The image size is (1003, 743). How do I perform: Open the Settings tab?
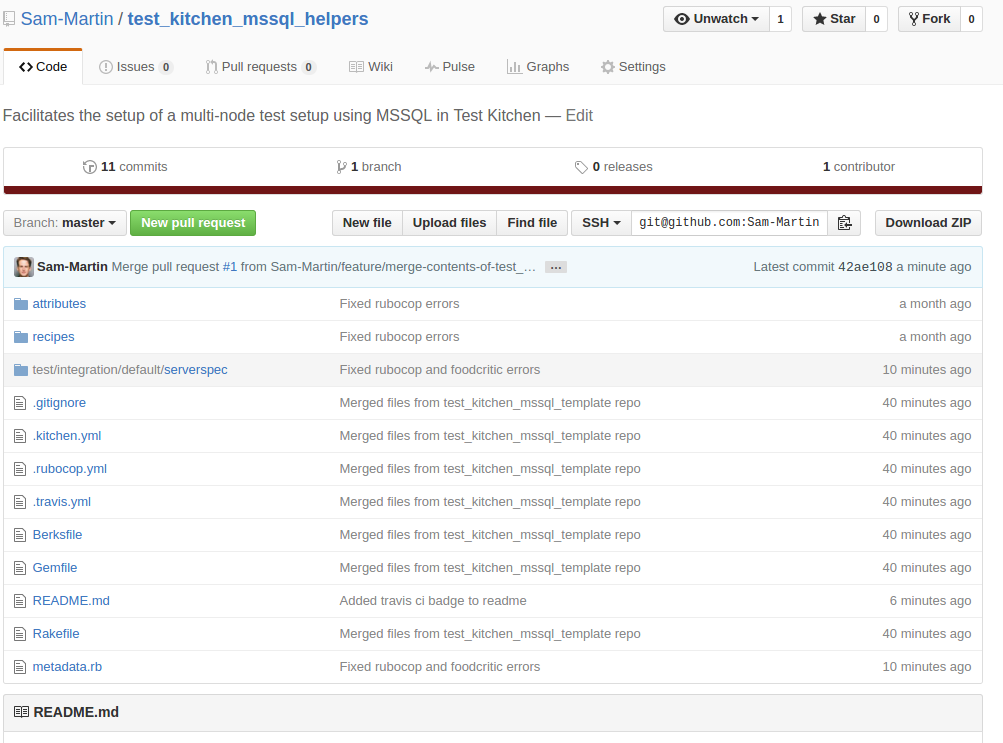[x=633, y=66]
